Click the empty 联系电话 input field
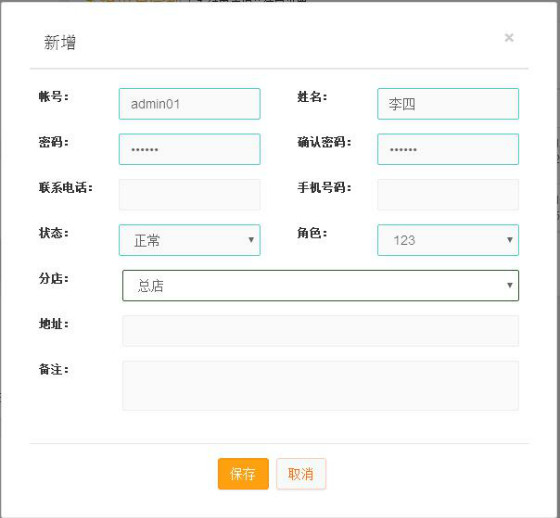The width and height of the screenshot is (560, 518). (x=190, y=195)
